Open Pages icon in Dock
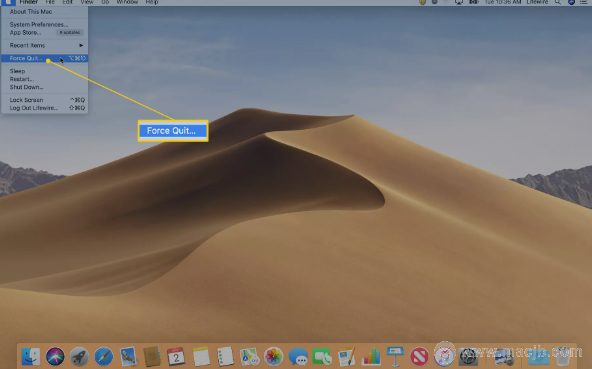 tap(347, 357)
